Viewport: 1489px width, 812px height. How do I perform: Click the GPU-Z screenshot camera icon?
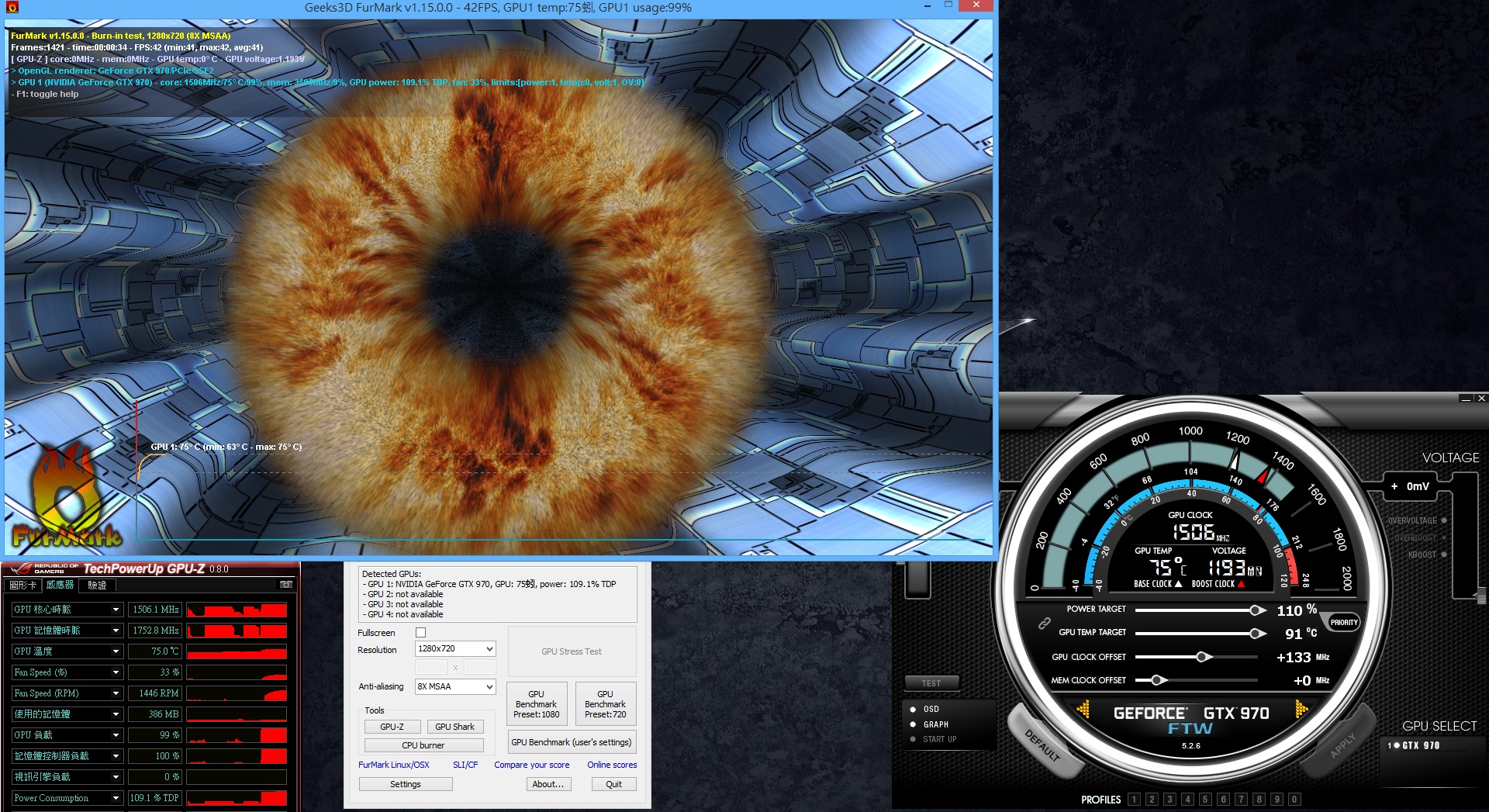[x=286, y=585]
